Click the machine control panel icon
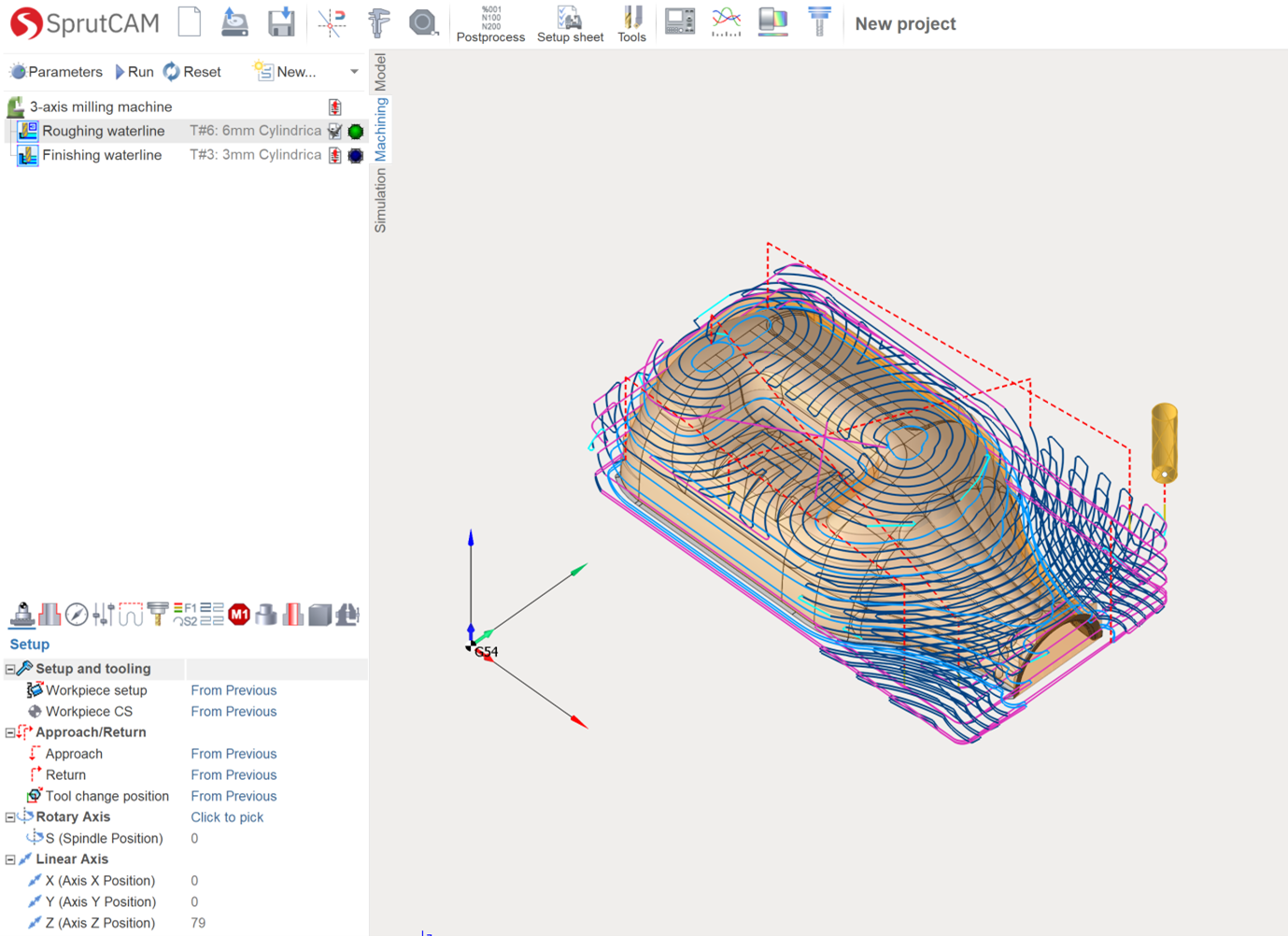 click(x=679, y=21)
